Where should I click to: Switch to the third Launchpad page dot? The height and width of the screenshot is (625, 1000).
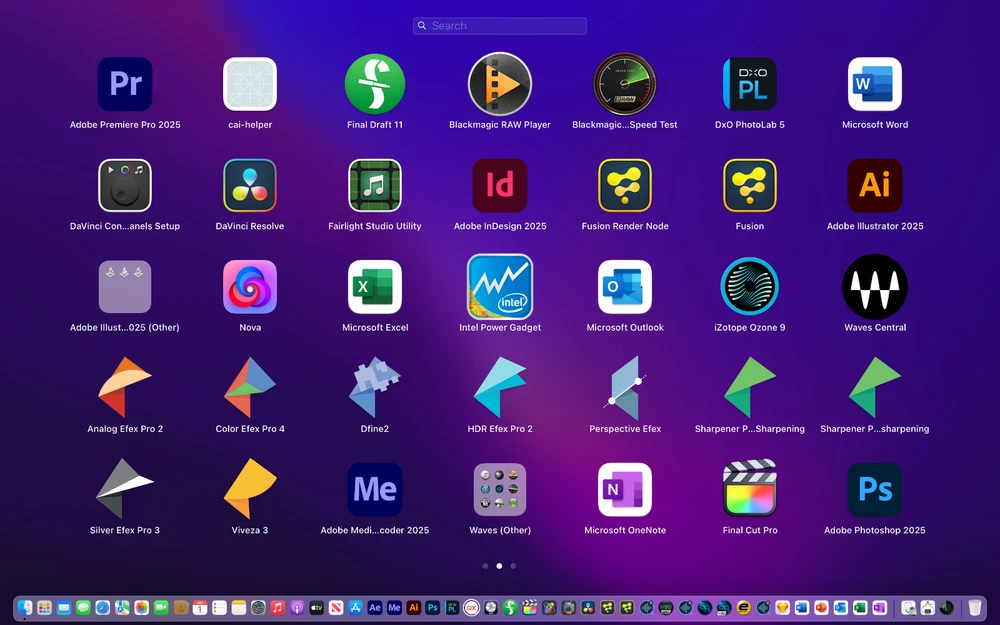point(513,566)
